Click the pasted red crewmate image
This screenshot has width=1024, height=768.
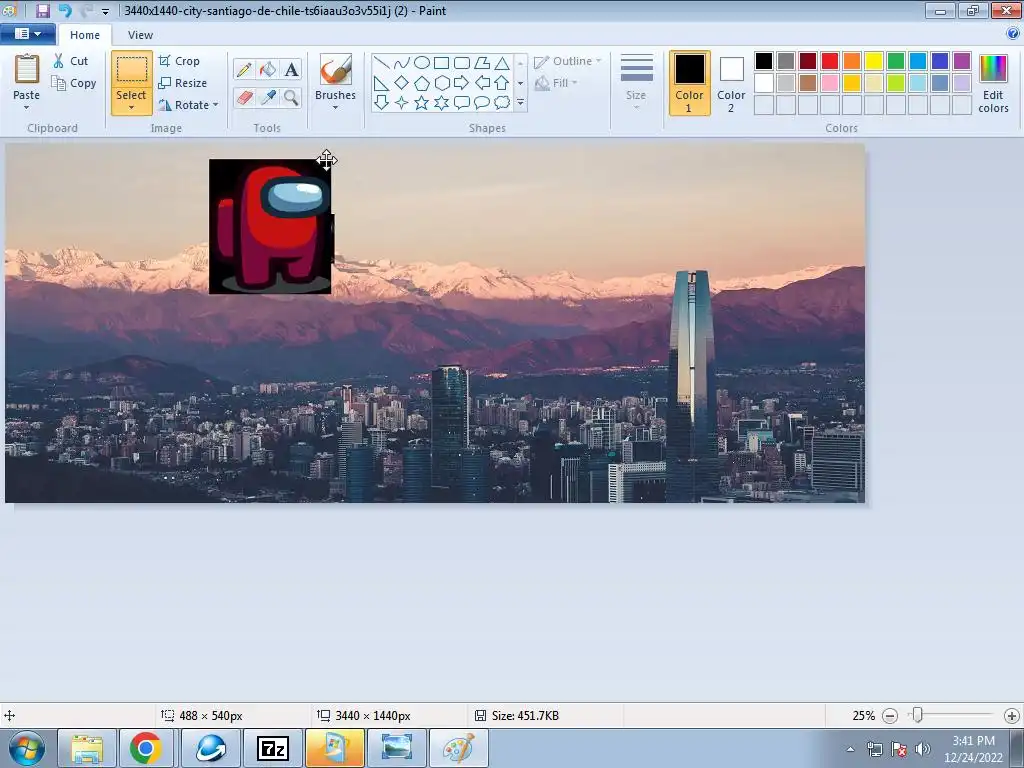click(x=270, y=226)
